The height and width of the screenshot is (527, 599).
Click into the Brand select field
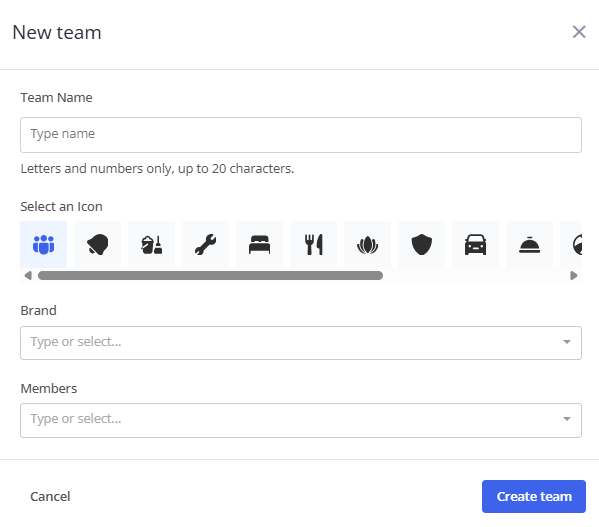(x=301, y=343)
